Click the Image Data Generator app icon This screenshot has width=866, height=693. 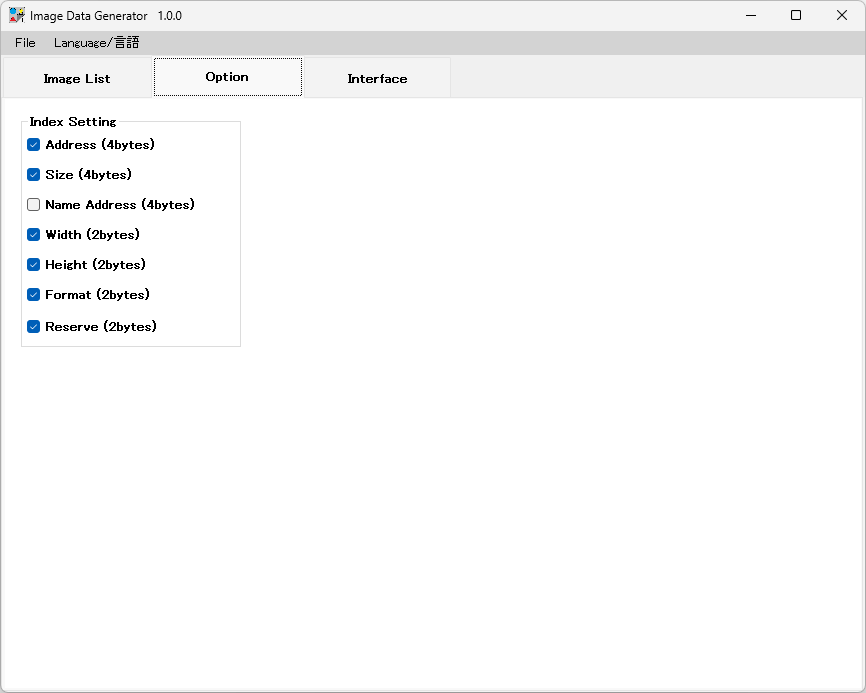17,15
